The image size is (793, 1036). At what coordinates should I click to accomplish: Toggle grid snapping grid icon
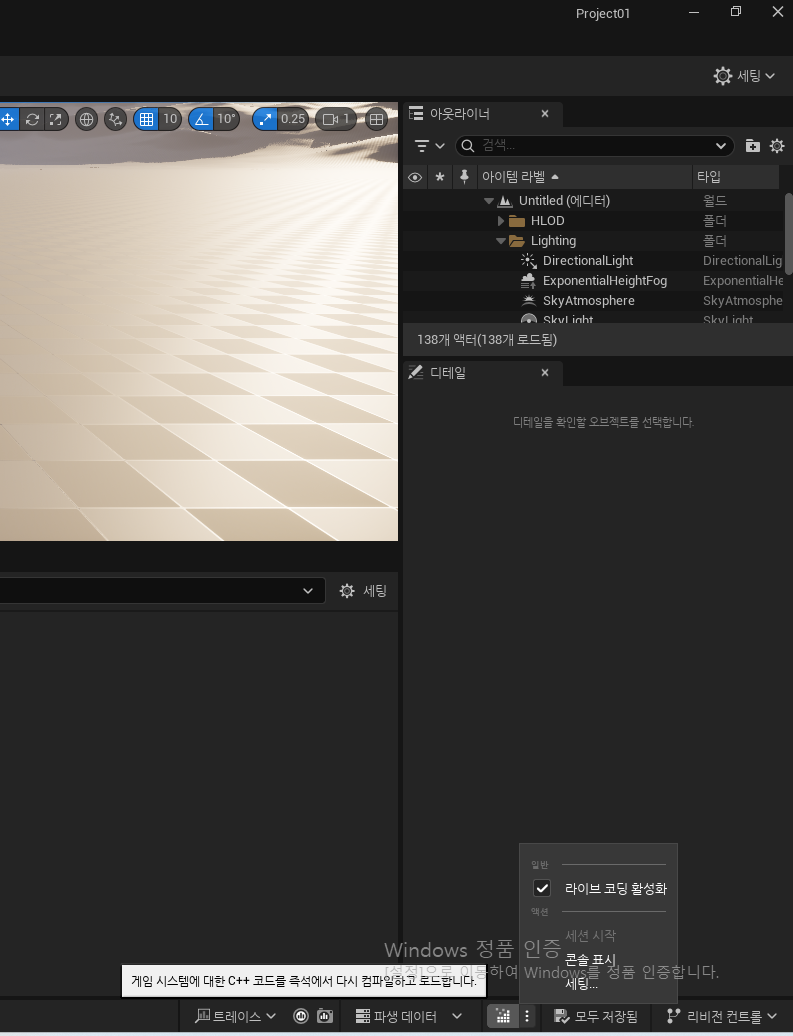(x=147, y=120)
